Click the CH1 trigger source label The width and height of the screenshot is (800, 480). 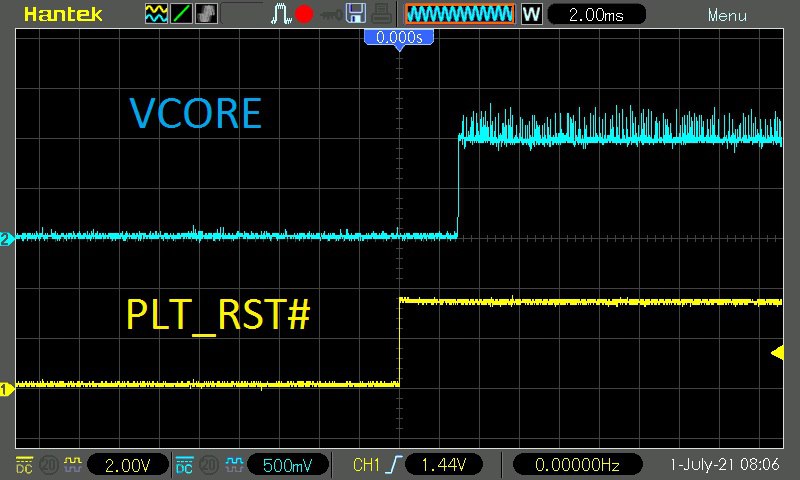366,465
